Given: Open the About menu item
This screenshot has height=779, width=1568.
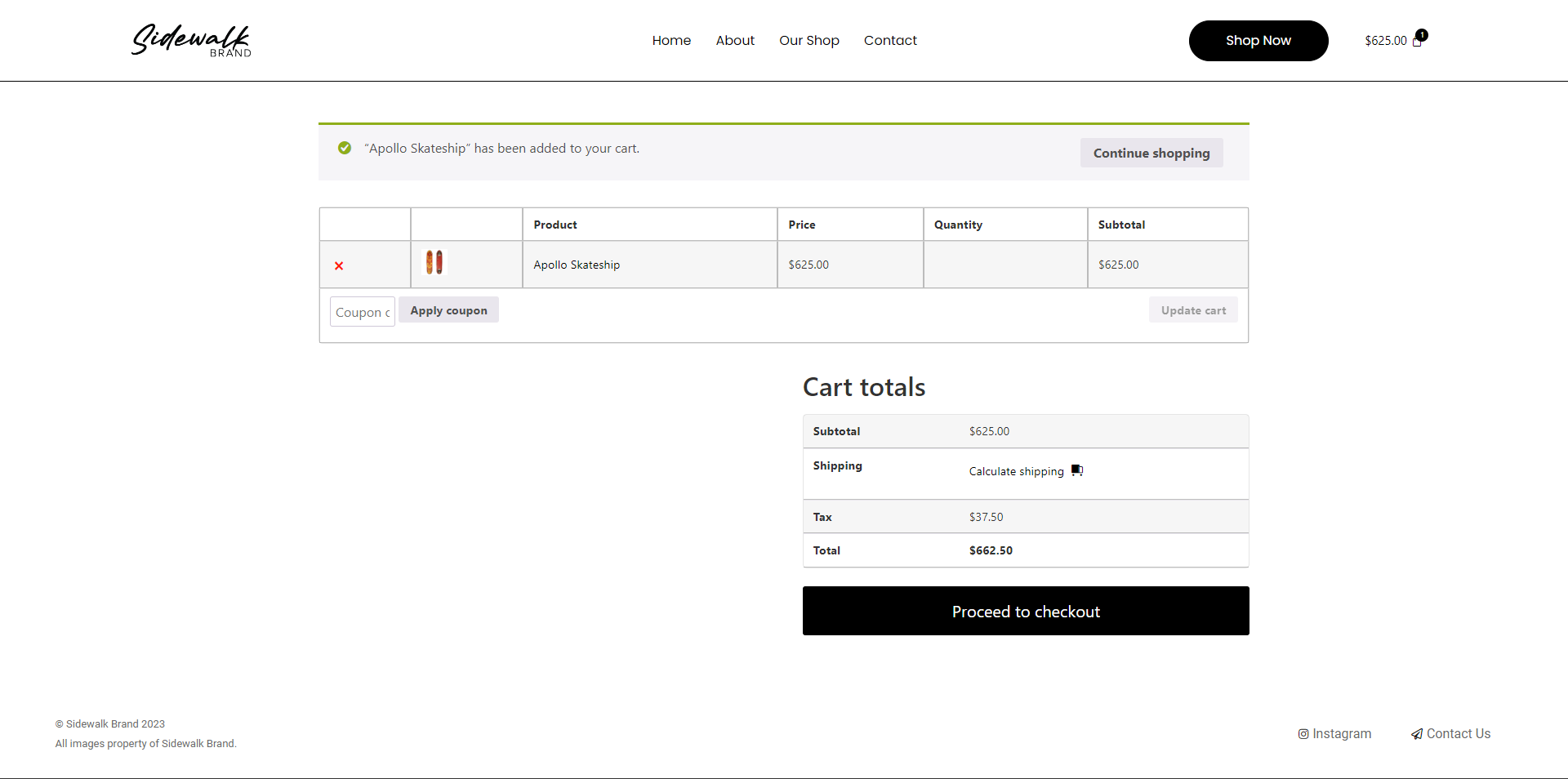Looking at the screenshot, I should click(735, 40).
